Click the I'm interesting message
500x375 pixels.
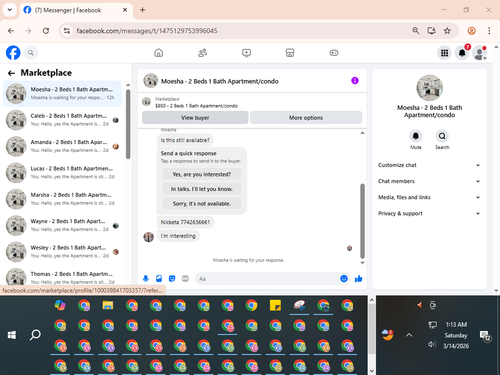coord(178,236)
